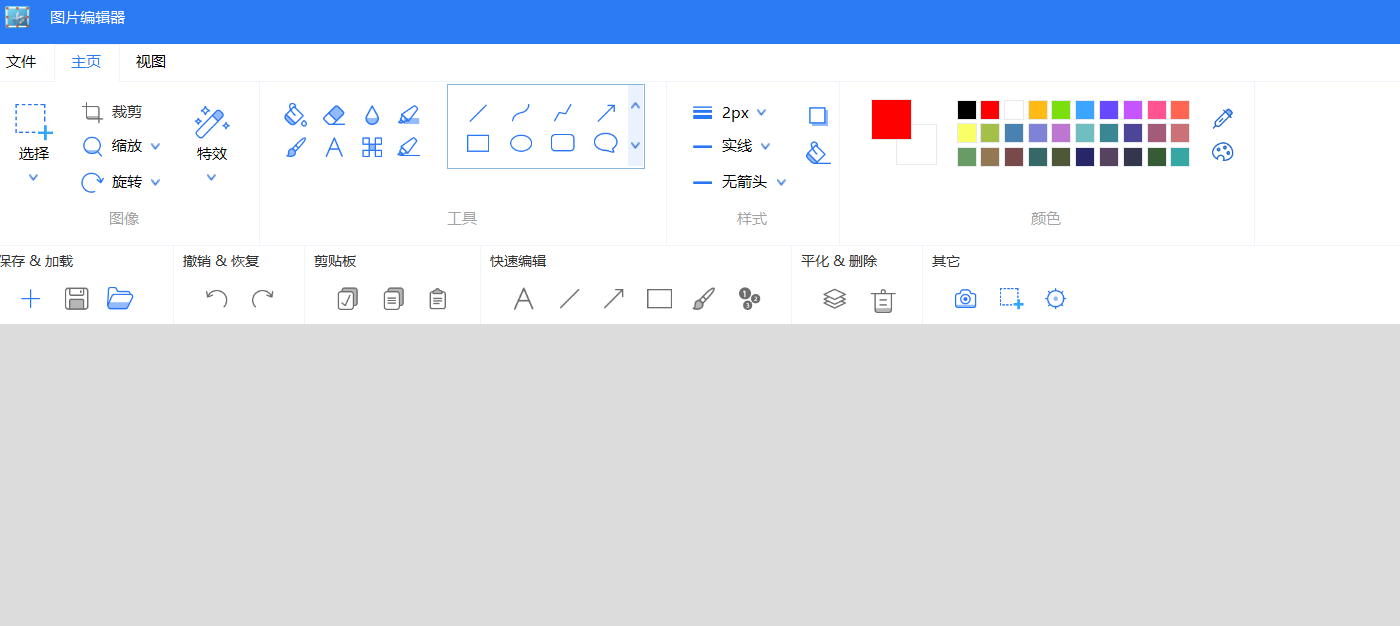Create a new image with plus icon

31,298
